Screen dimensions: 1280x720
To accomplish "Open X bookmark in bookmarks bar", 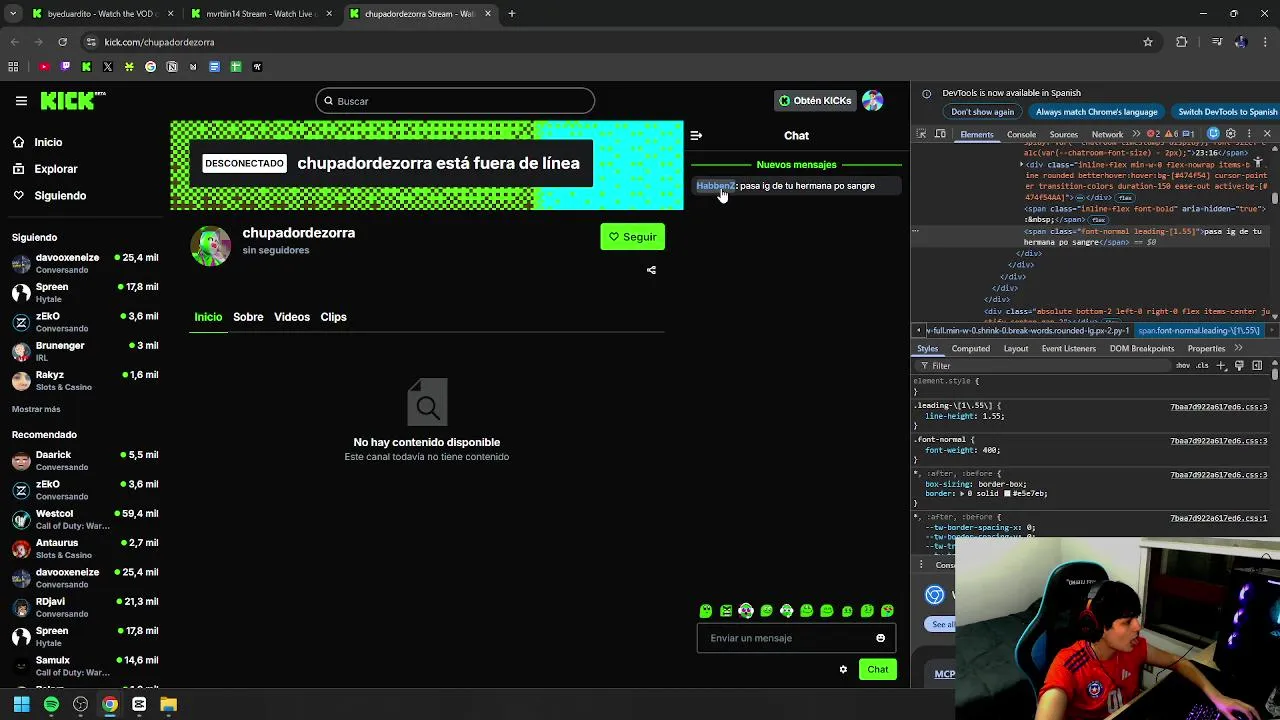I will (108, 67).
